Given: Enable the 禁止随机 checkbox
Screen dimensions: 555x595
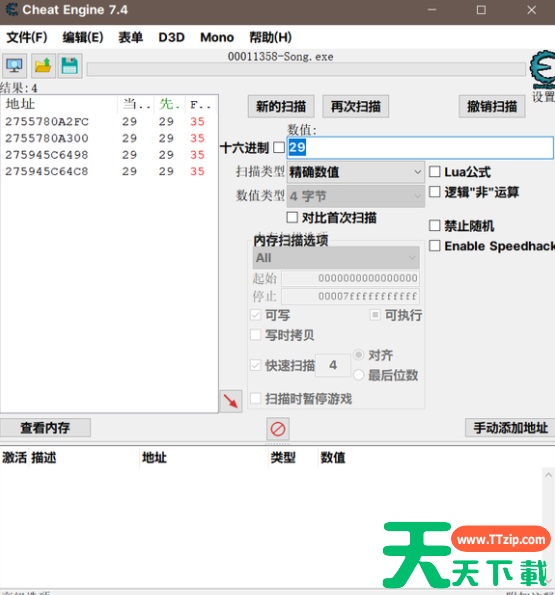Looking at the screenshot, I should (x=434, y=226).
